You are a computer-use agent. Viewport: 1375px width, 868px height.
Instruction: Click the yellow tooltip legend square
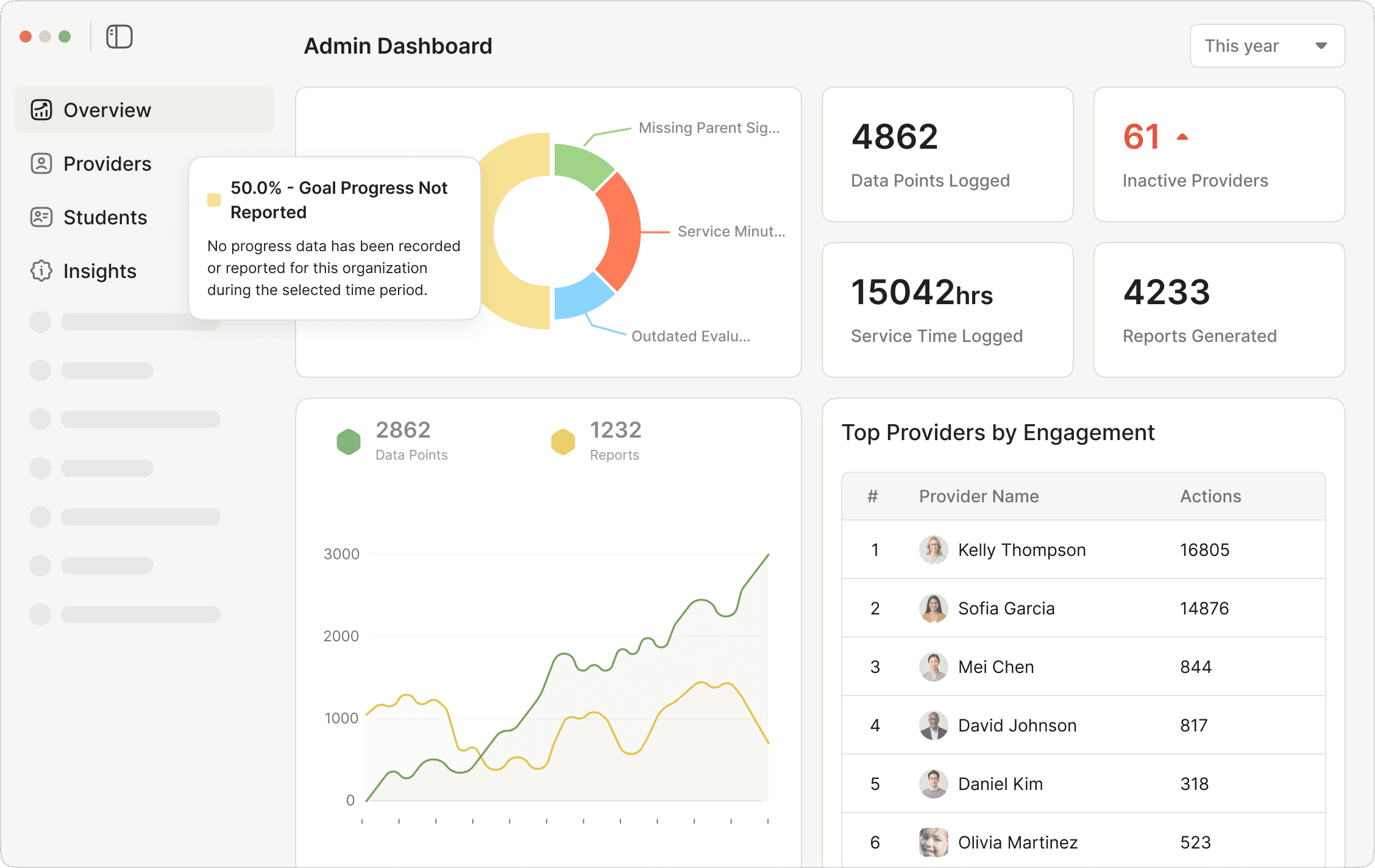(214, 200)
